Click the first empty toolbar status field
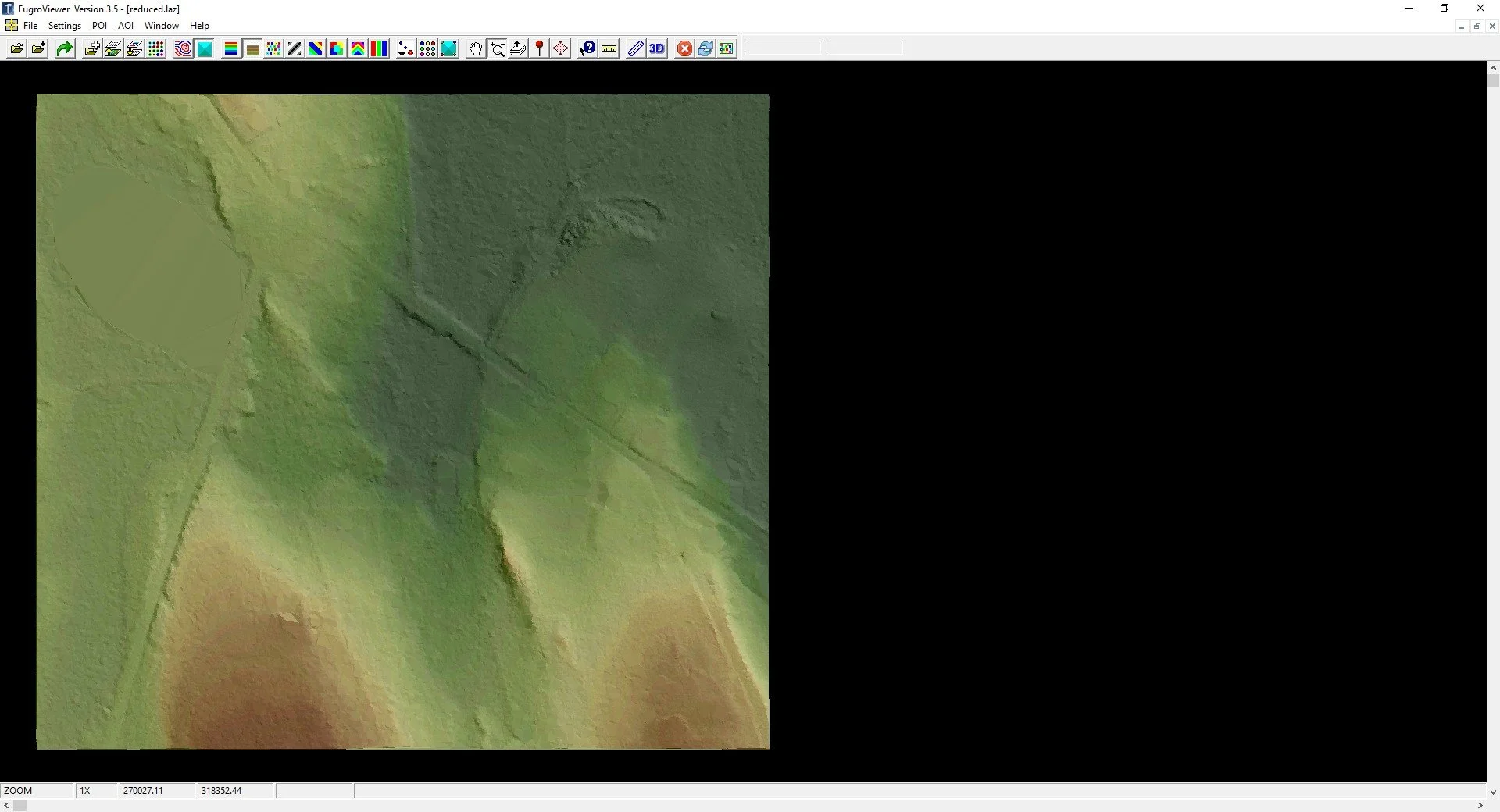Image resolution: width=1500 pixels, height=812 pixels. 782,48
